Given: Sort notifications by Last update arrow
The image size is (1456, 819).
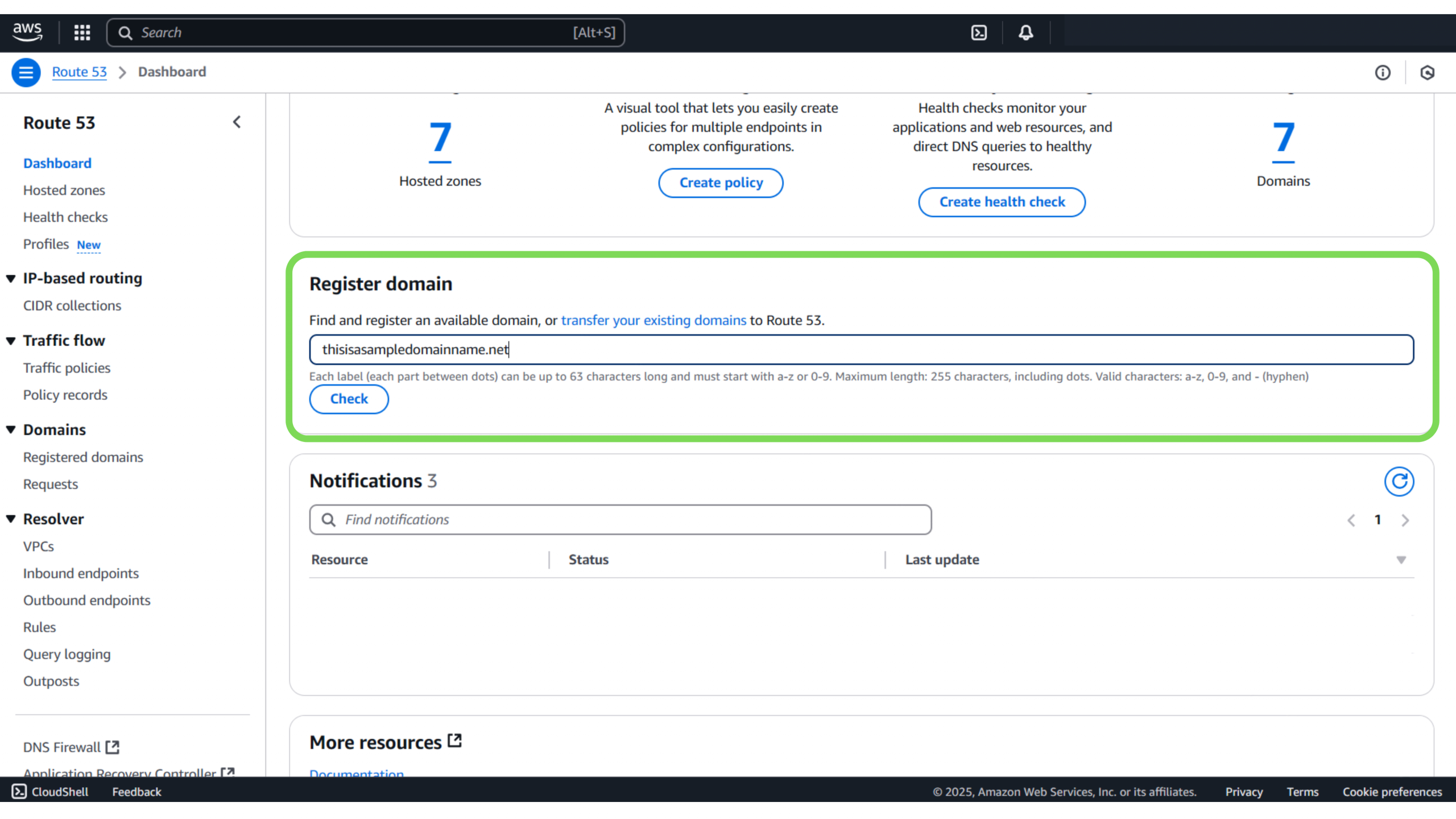Looking at the screenshot, I should click(x=1401, y=560).
